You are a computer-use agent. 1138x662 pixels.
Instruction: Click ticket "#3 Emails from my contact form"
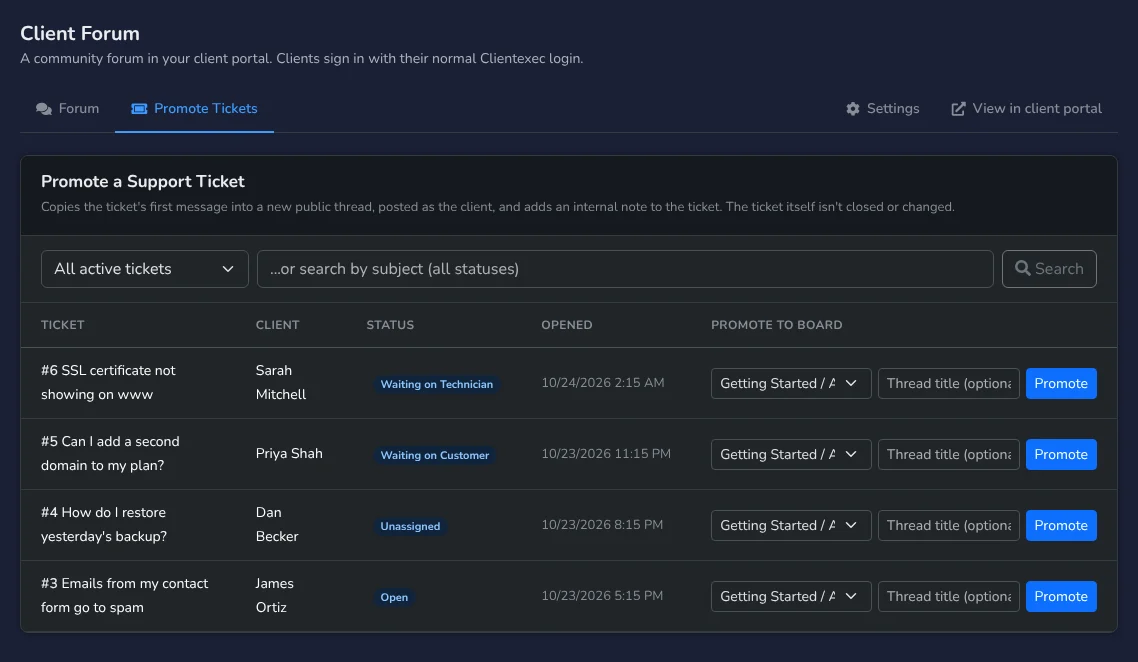(125, 596)
